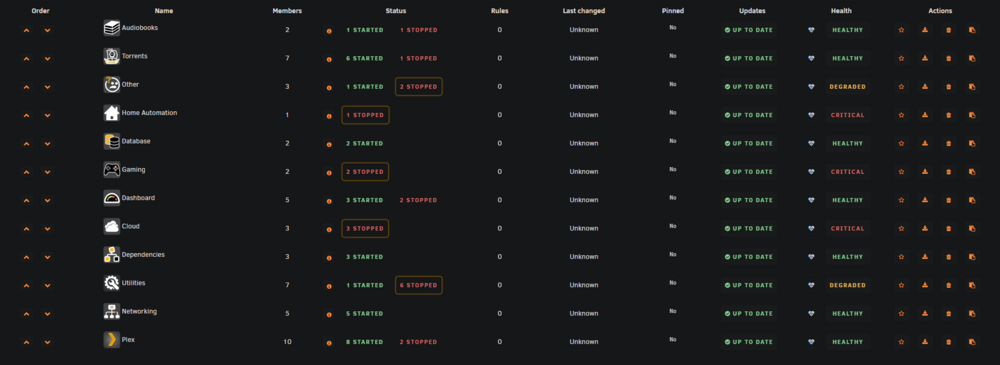Click the info icon beside Cloud status
Screen dimensions: 1000x365
329,228
